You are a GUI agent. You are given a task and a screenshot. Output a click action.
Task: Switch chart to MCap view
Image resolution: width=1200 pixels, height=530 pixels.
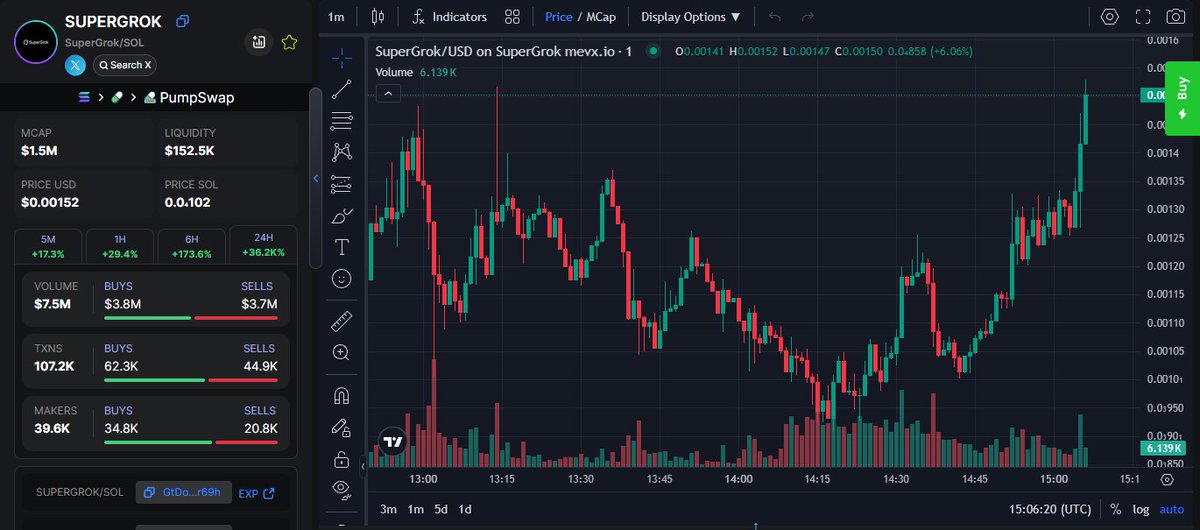(600, 17)
